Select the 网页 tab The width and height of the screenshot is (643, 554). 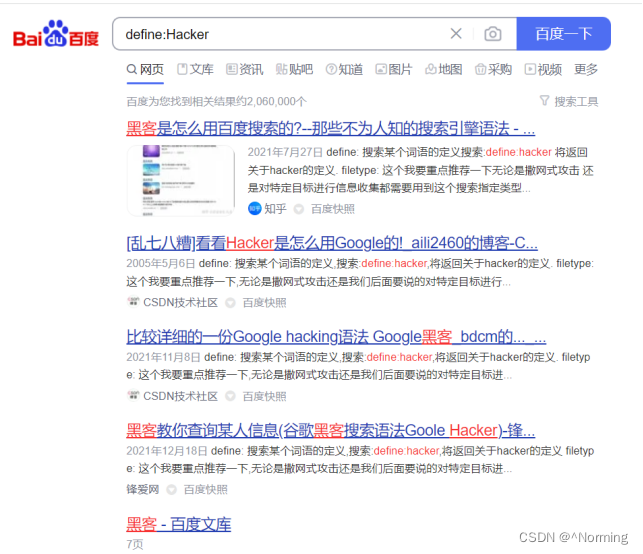(x=145, y=69)
